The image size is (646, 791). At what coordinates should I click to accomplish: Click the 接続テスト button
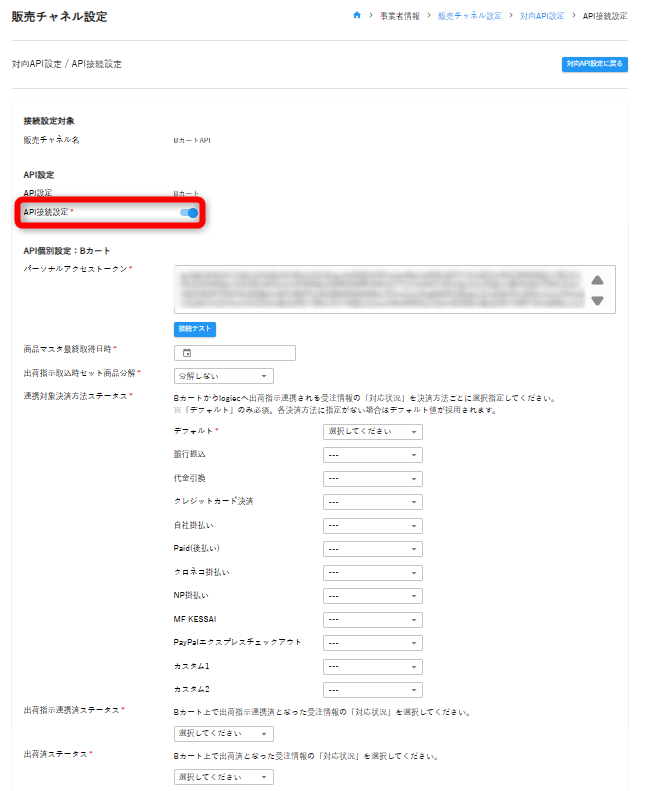pyautogui.click(x=195, y=329)
